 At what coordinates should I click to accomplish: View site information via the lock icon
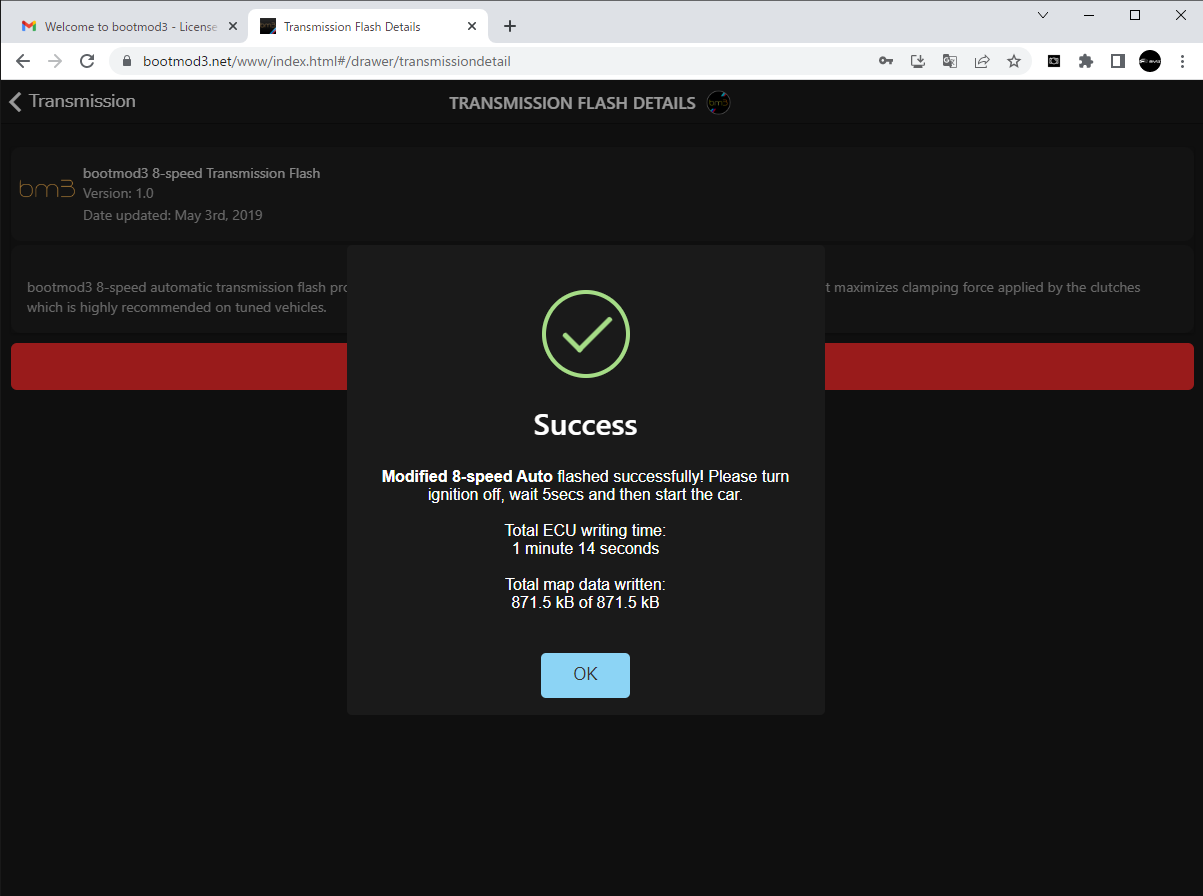tap(127, 61)
